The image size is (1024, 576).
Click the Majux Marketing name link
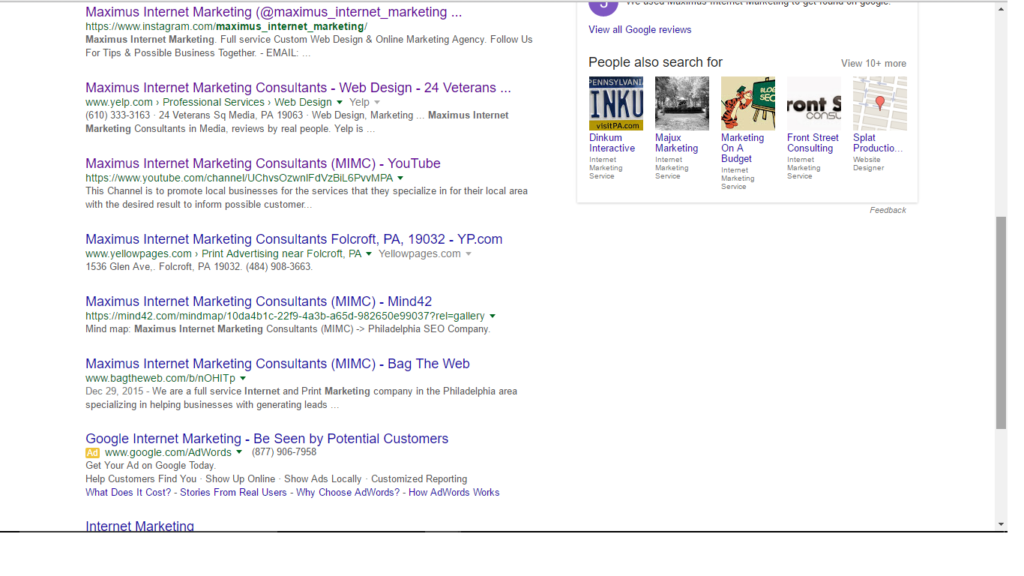pos(677,143)
